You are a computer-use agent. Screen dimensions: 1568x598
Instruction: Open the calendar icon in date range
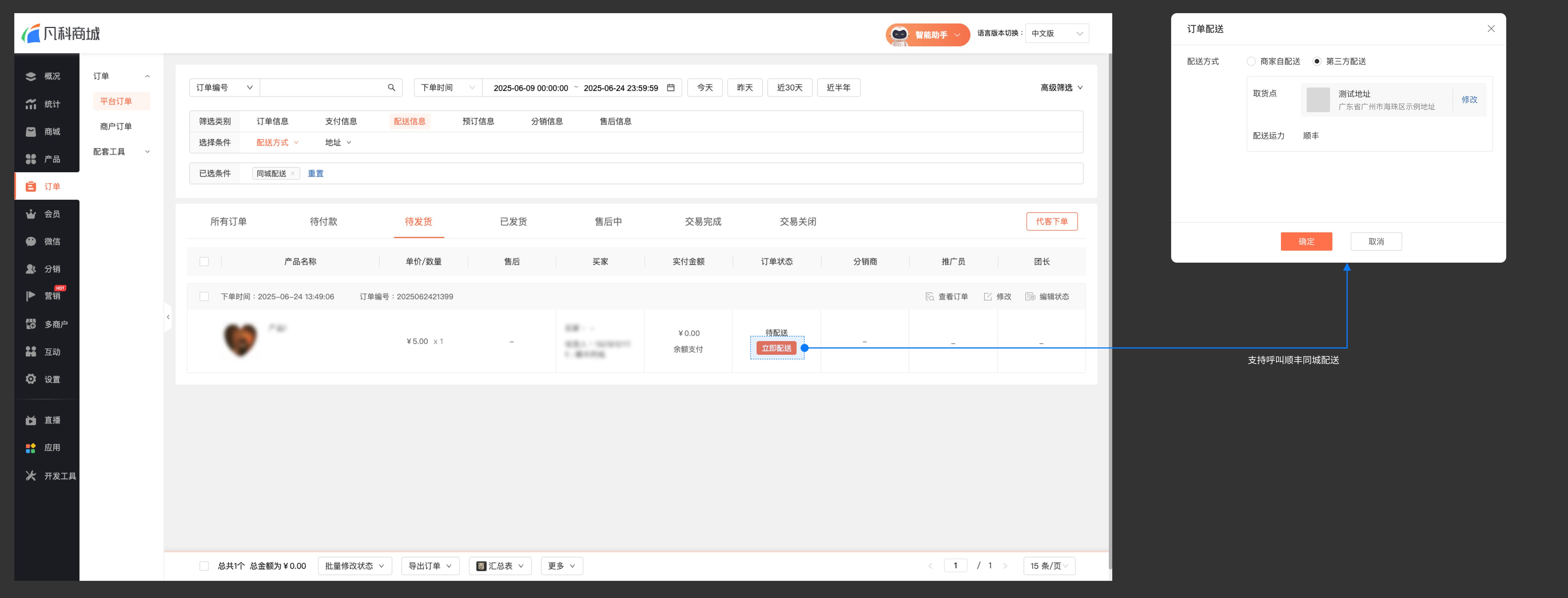[670, 88]
